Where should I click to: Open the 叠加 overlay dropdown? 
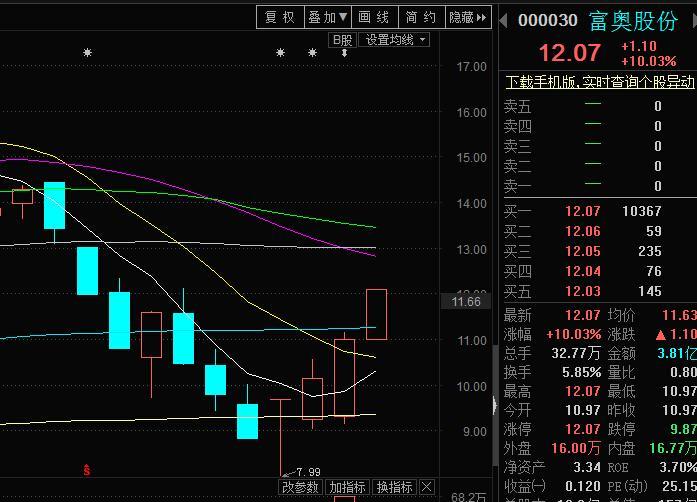tap(328, 17)
